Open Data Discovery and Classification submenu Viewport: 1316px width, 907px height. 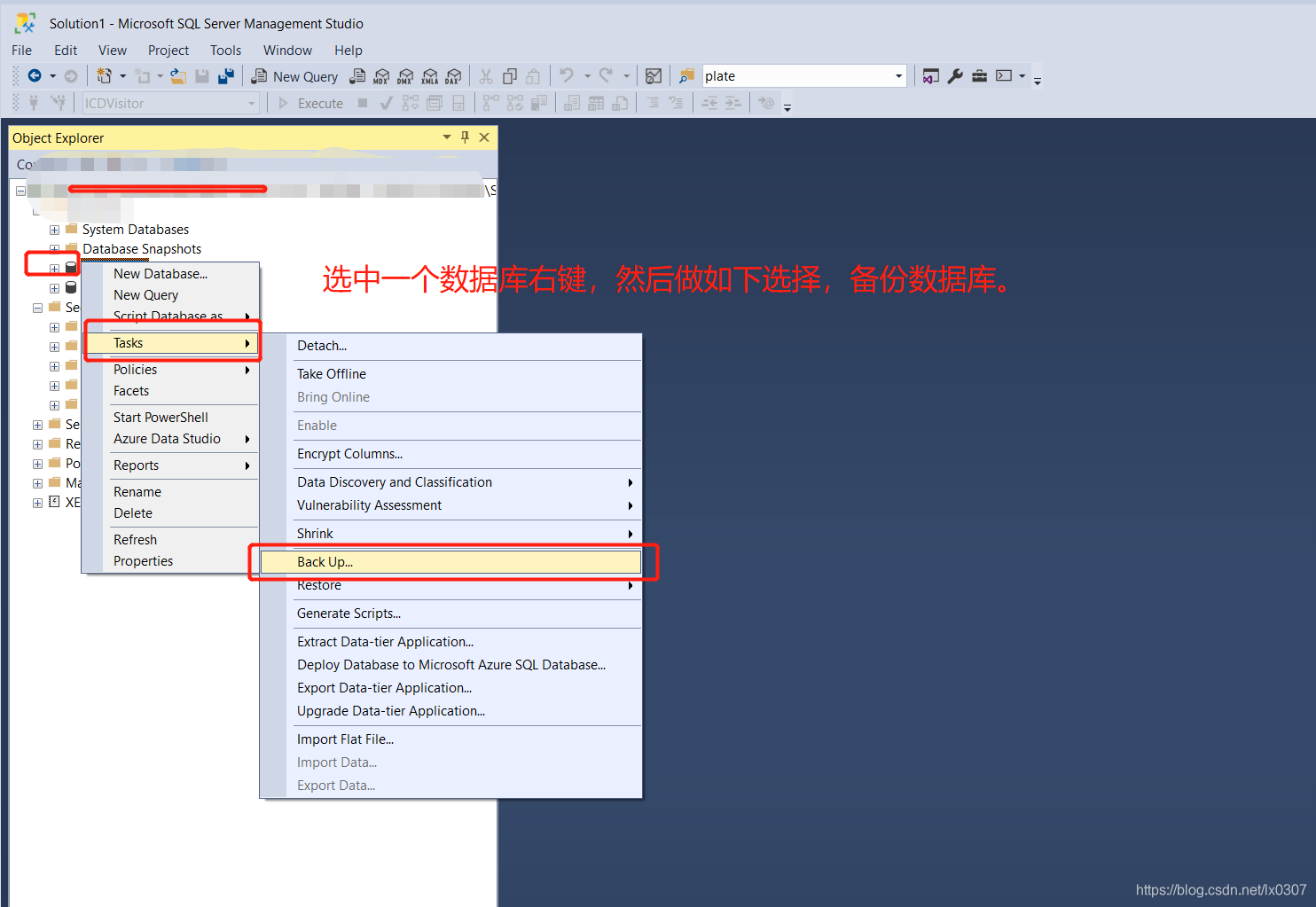coord(450,482)
